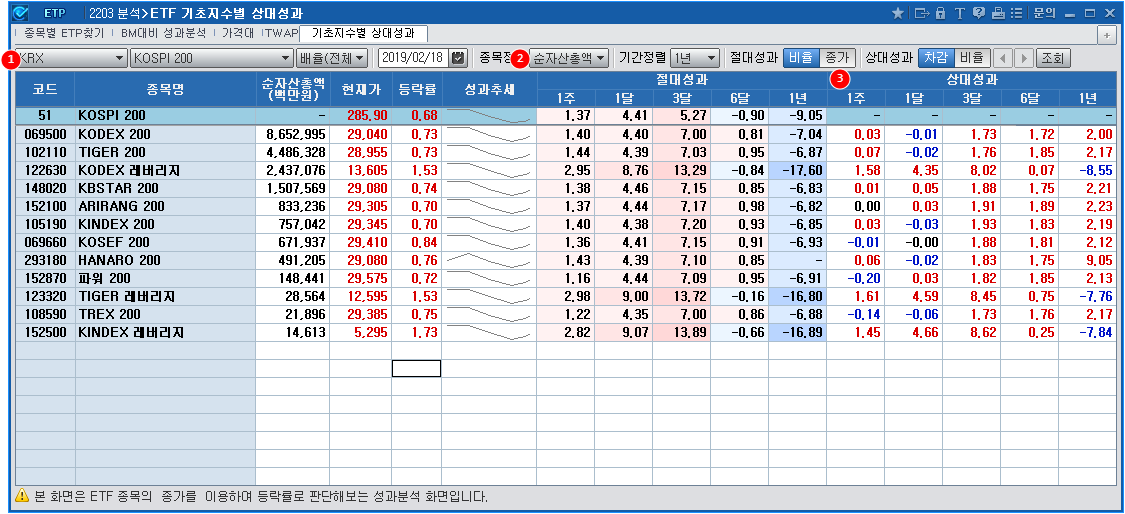1125x514 pixels.
Task: Open help via question mark icon
Action: (x=979, y=13)
